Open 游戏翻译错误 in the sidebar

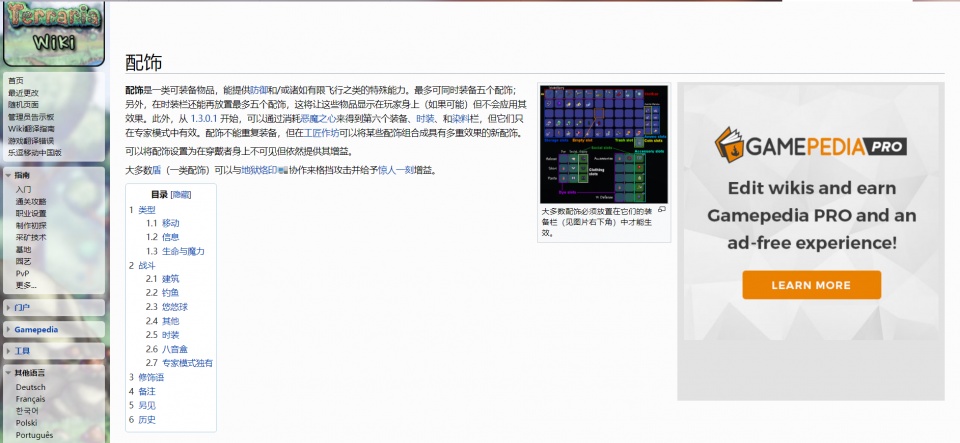[31, 141]
